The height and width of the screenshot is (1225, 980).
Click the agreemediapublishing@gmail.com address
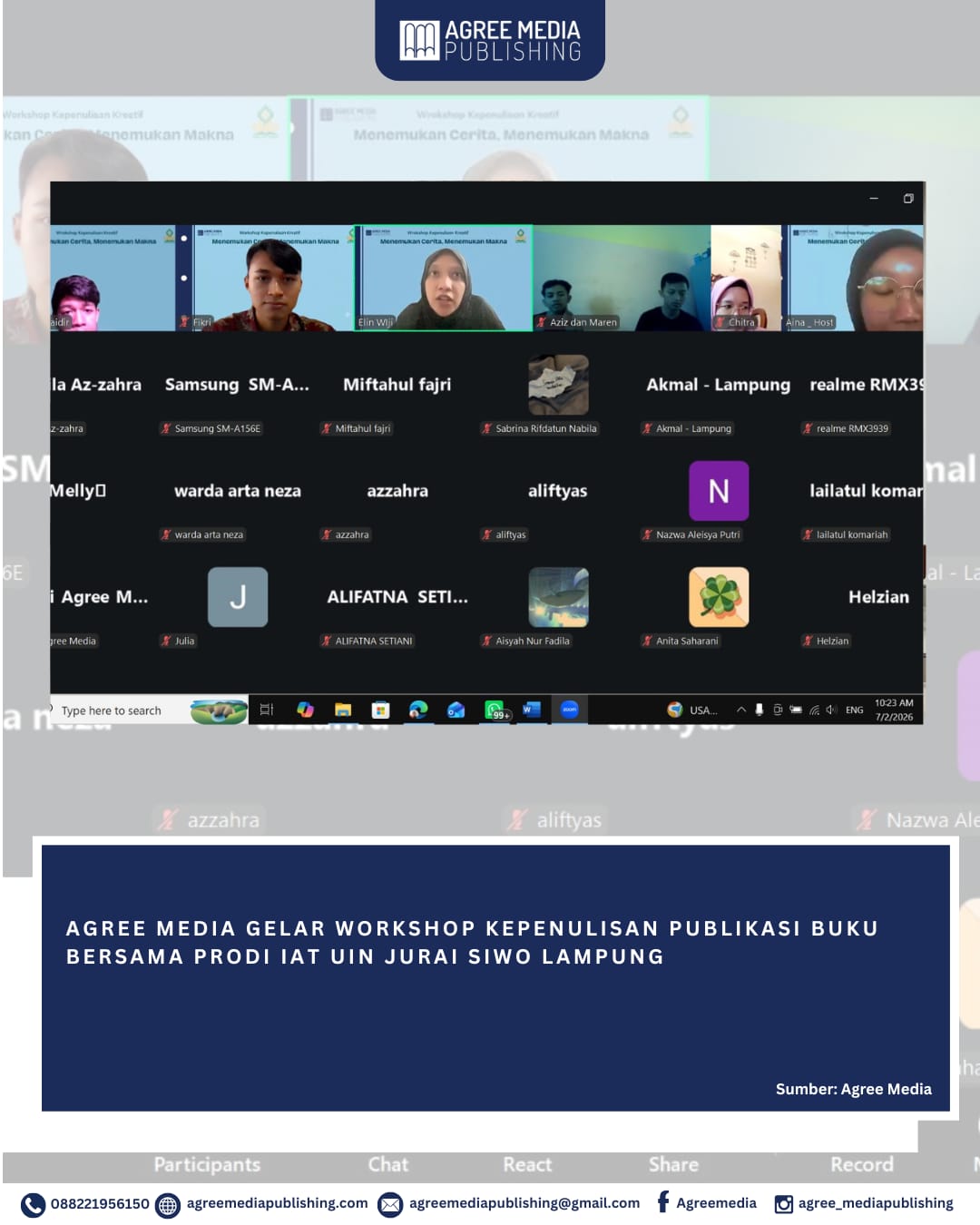(x=524, y=1203)
